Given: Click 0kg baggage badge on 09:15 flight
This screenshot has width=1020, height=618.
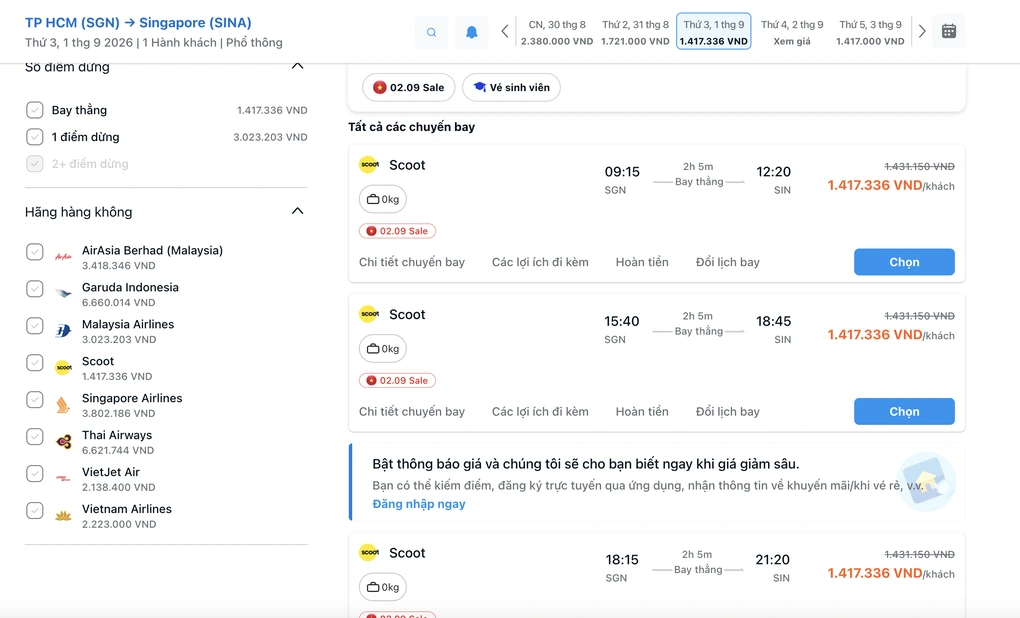Looking at the screenshot, I should click(x=382, y=199).
